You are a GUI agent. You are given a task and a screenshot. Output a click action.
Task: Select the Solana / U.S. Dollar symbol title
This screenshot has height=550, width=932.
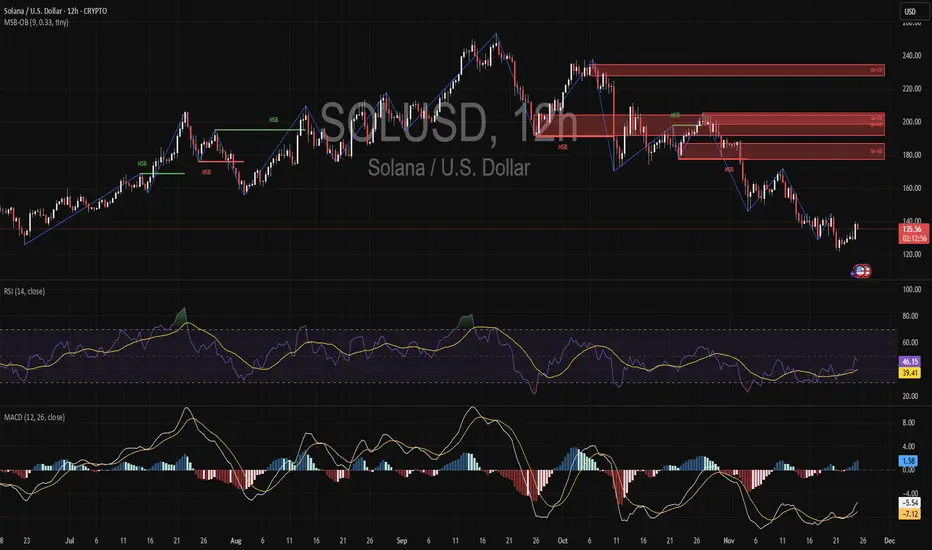[55, 11]
